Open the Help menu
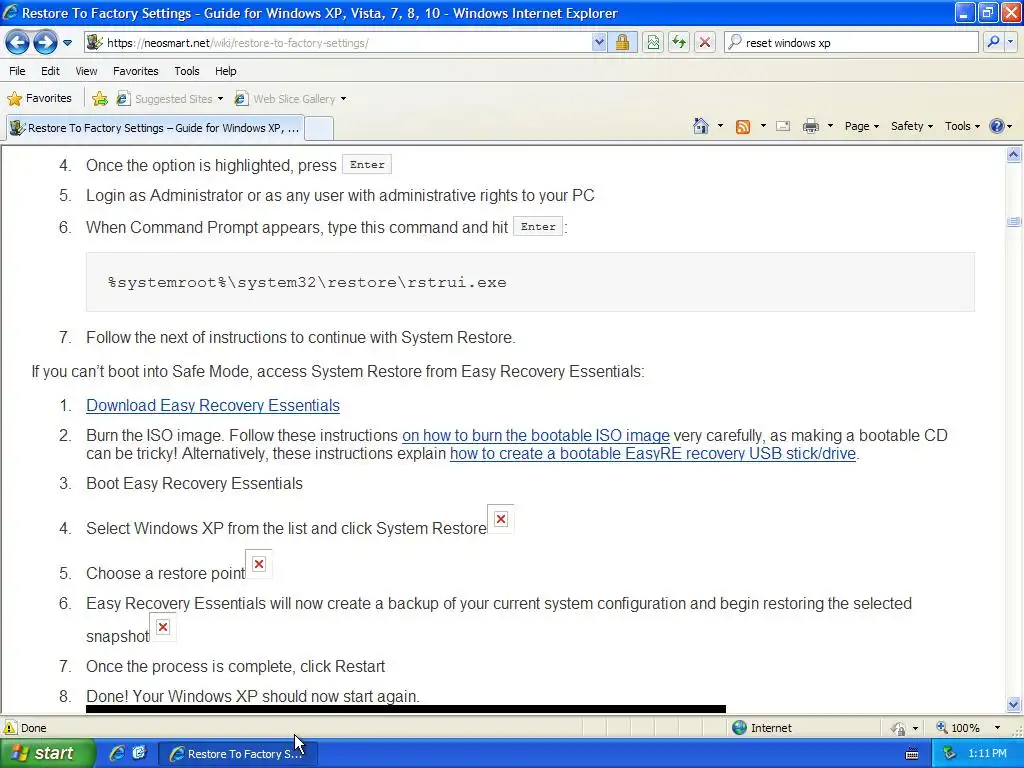The image size is (1024, 768). click(x=226, y=71)
